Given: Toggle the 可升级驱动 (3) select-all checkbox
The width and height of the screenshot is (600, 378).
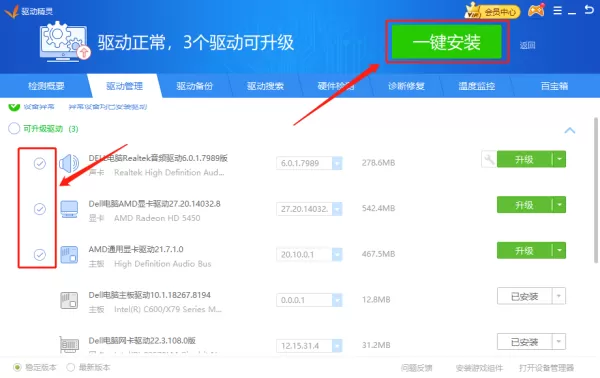Looking at the screenshot, I should (x=14, y=129).
